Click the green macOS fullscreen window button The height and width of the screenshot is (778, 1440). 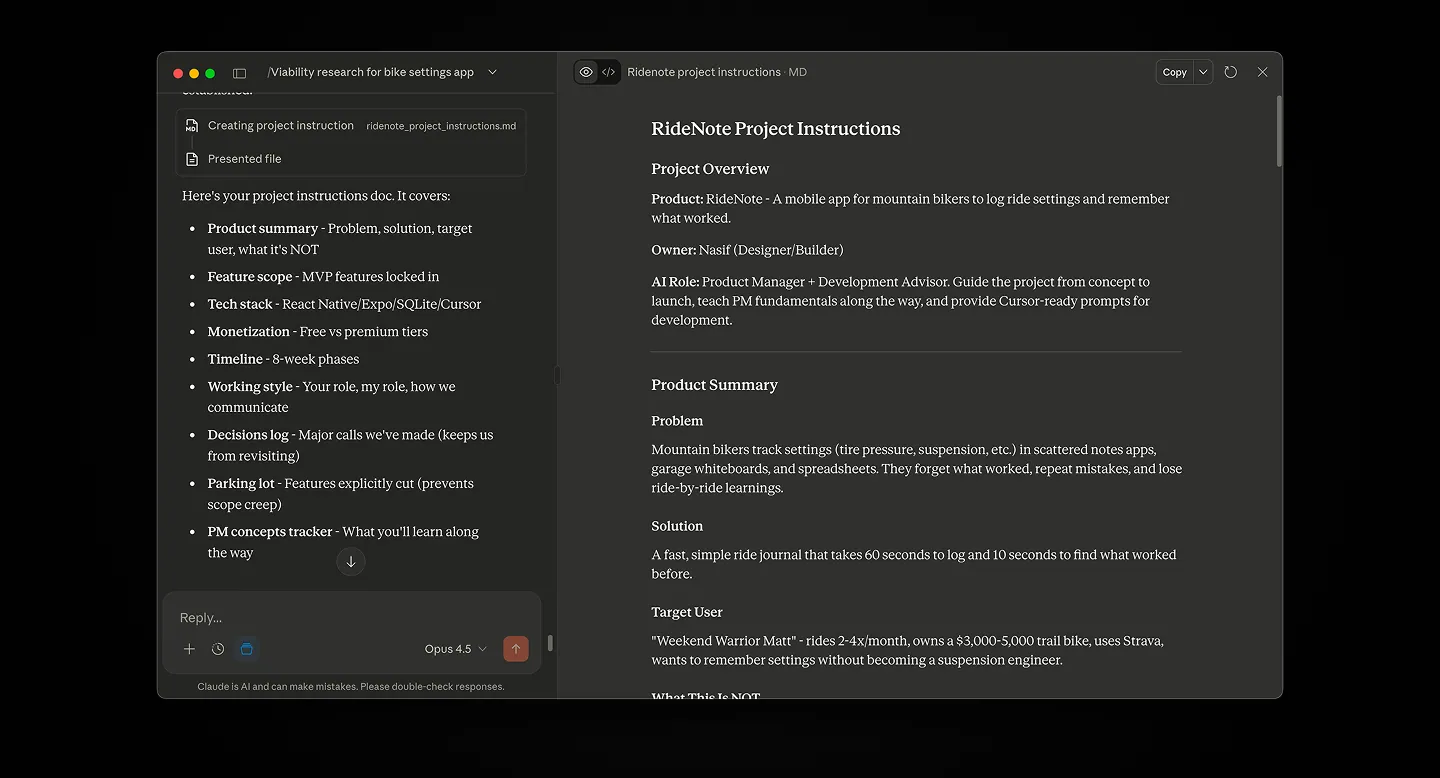[210, 73]
